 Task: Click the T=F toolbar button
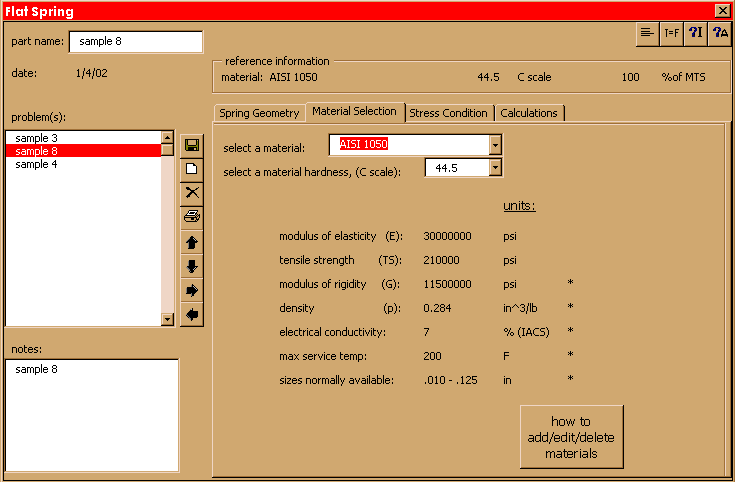[672, 33]
